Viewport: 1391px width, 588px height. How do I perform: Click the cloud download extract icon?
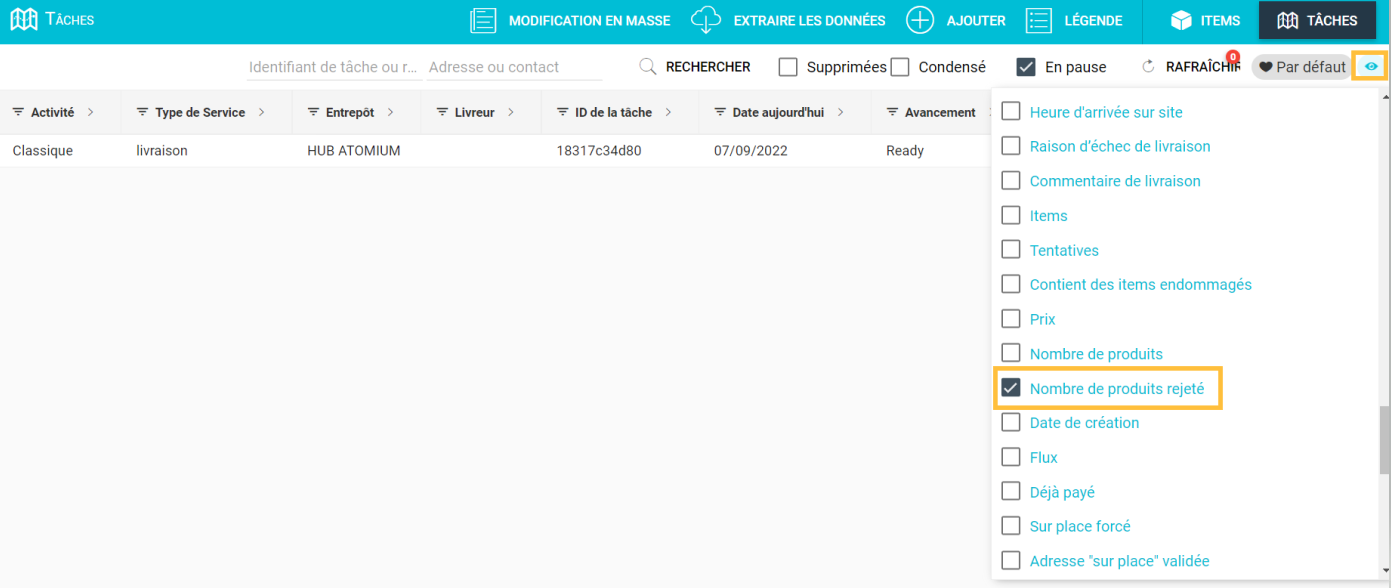pyautogui.click(x=706, y=20)
